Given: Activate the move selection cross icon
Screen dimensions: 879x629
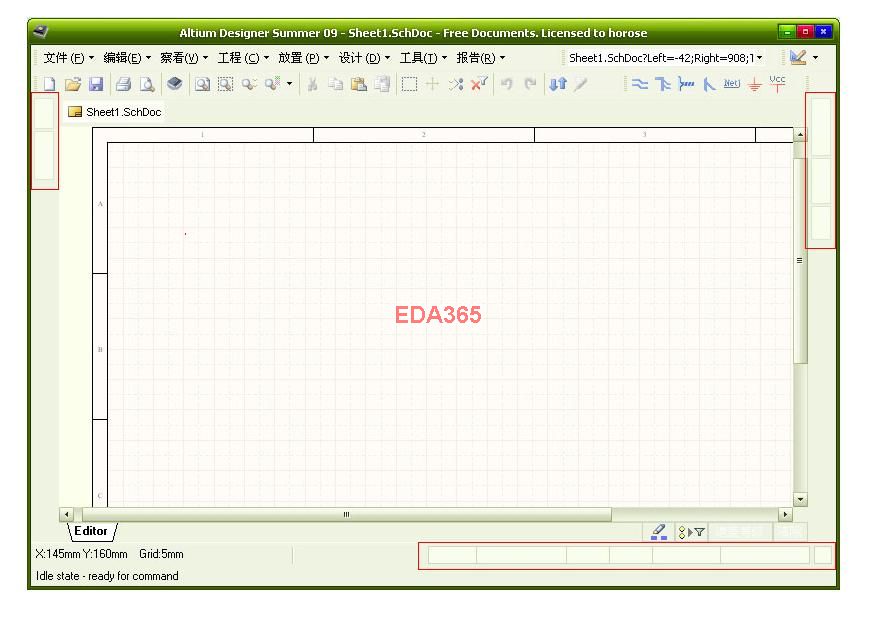Looking at the screenshot, I should click(432, 84).
